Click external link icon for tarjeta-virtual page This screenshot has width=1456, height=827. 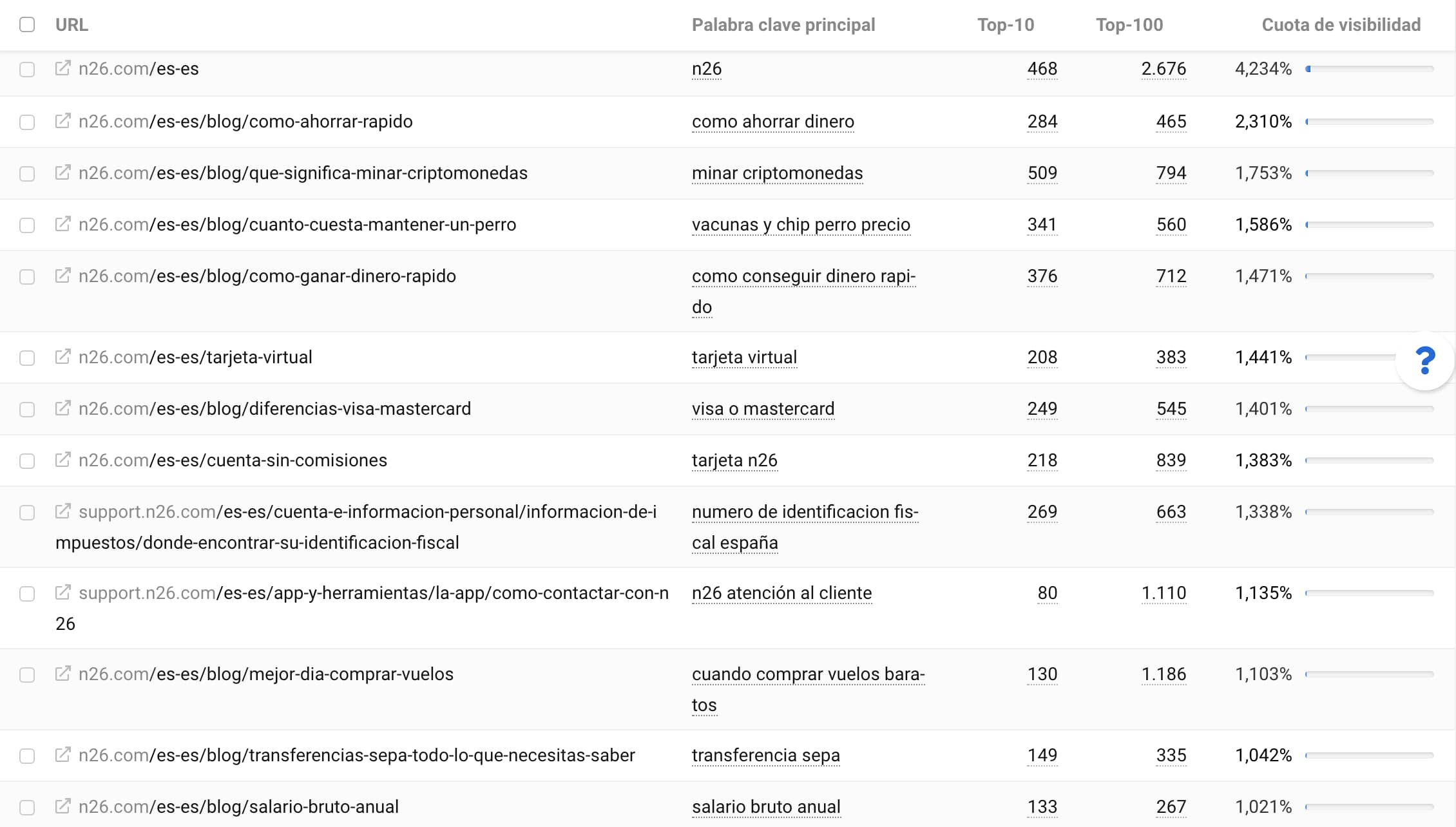click(62, 357)
